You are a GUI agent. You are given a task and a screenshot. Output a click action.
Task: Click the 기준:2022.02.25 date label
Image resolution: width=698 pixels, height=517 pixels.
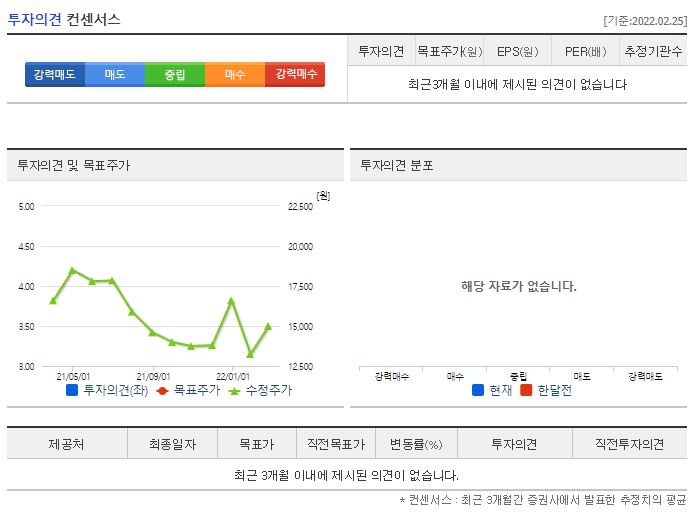click(645, 21)
